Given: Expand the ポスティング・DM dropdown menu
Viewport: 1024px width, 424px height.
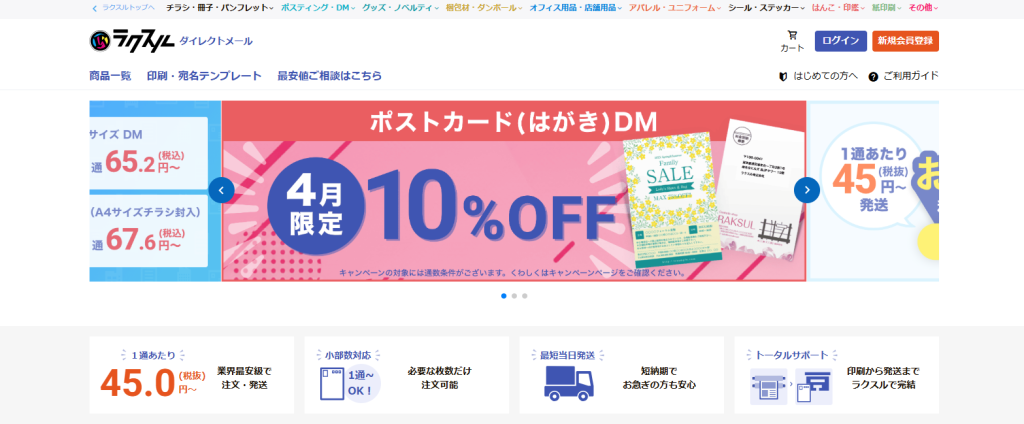Looking at the screenshot, I should point(318,8).
